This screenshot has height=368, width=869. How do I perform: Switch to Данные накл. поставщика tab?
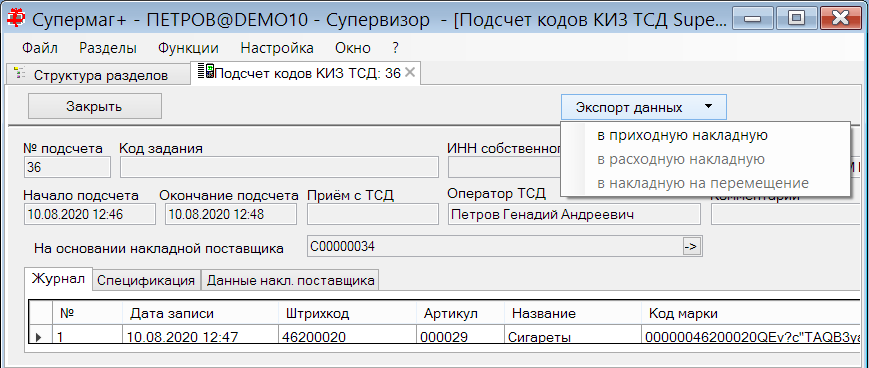290,280
